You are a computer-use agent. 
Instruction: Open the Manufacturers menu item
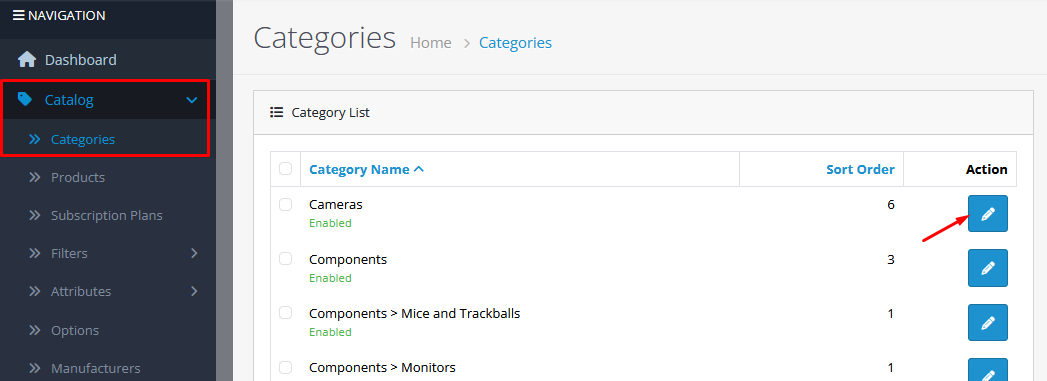tap(95, 368)
